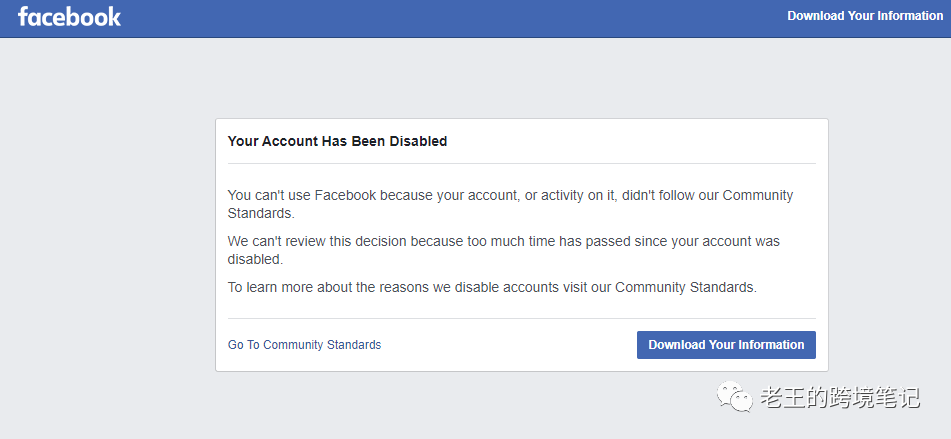Click the 老王的跨境笔记 watermark text
Screen dimensions: 951x439
click(x=839, y=398)
